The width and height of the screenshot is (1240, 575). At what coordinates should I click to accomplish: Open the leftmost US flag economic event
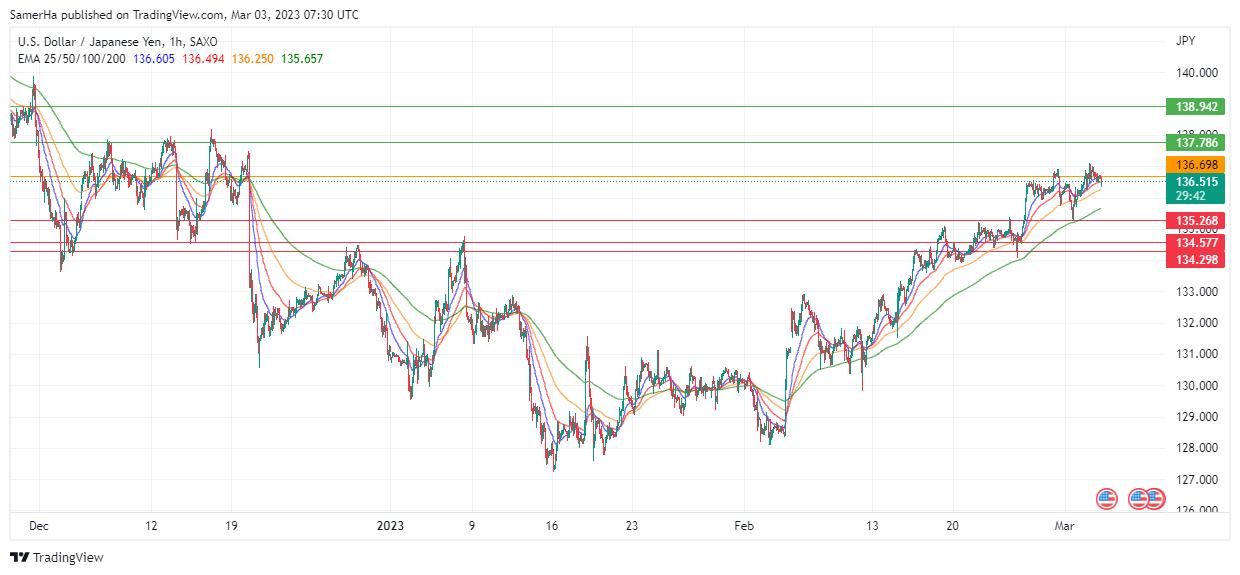pyautogui.click(x=1106, y=497)
